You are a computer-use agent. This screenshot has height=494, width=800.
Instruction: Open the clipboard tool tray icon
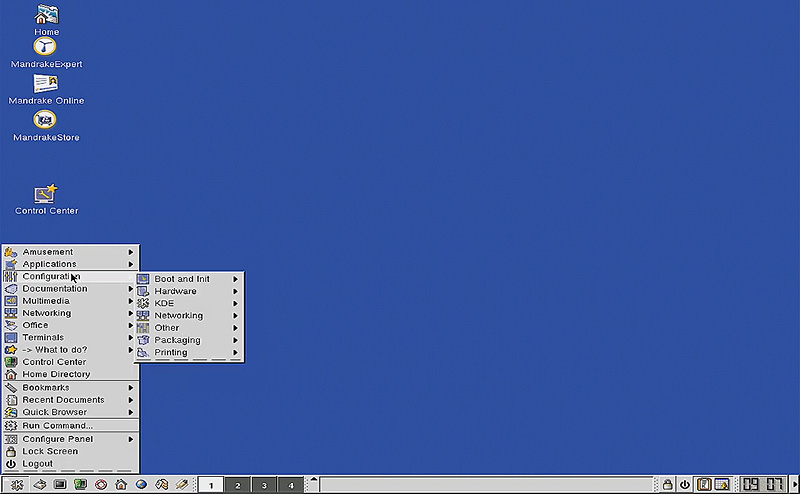point(704,484)
